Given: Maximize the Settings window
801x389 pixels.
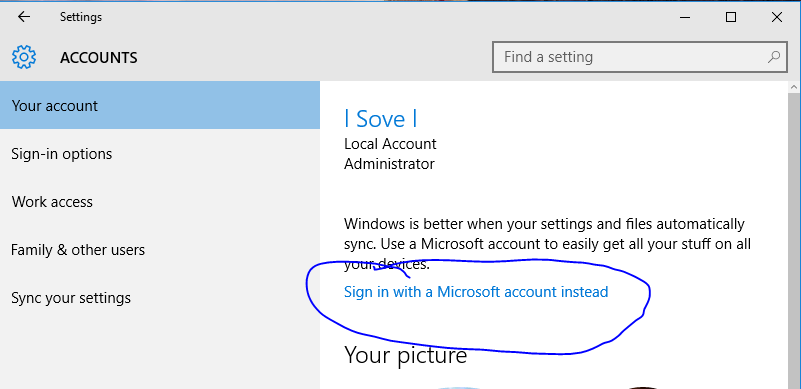Looking at the screenshot, I should tap(731, 17).
